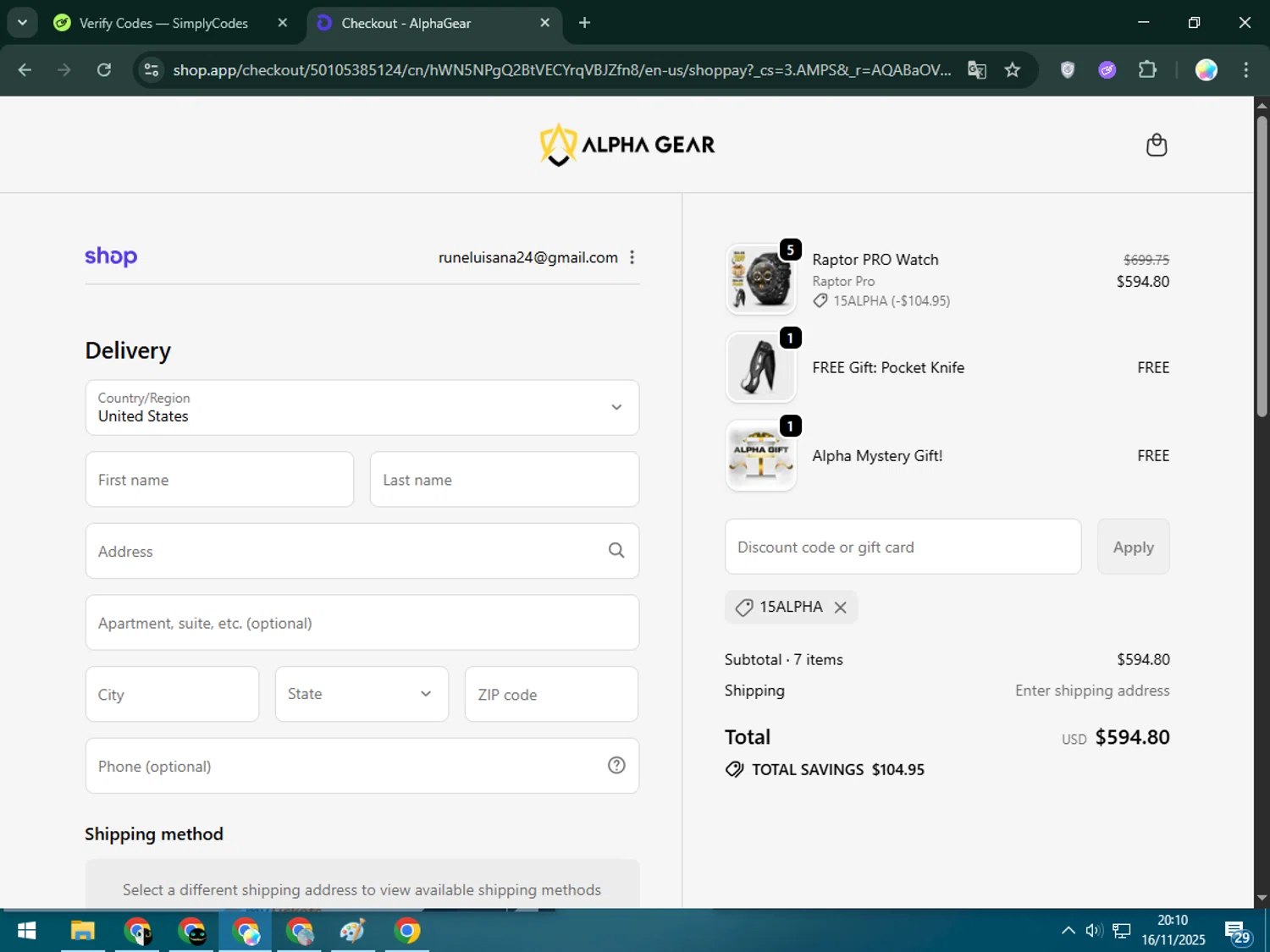This screenshot has width=1270, height=952.
Task: Click the Raptor PRO Watch thumbnail
Action: tap(761, 279)
